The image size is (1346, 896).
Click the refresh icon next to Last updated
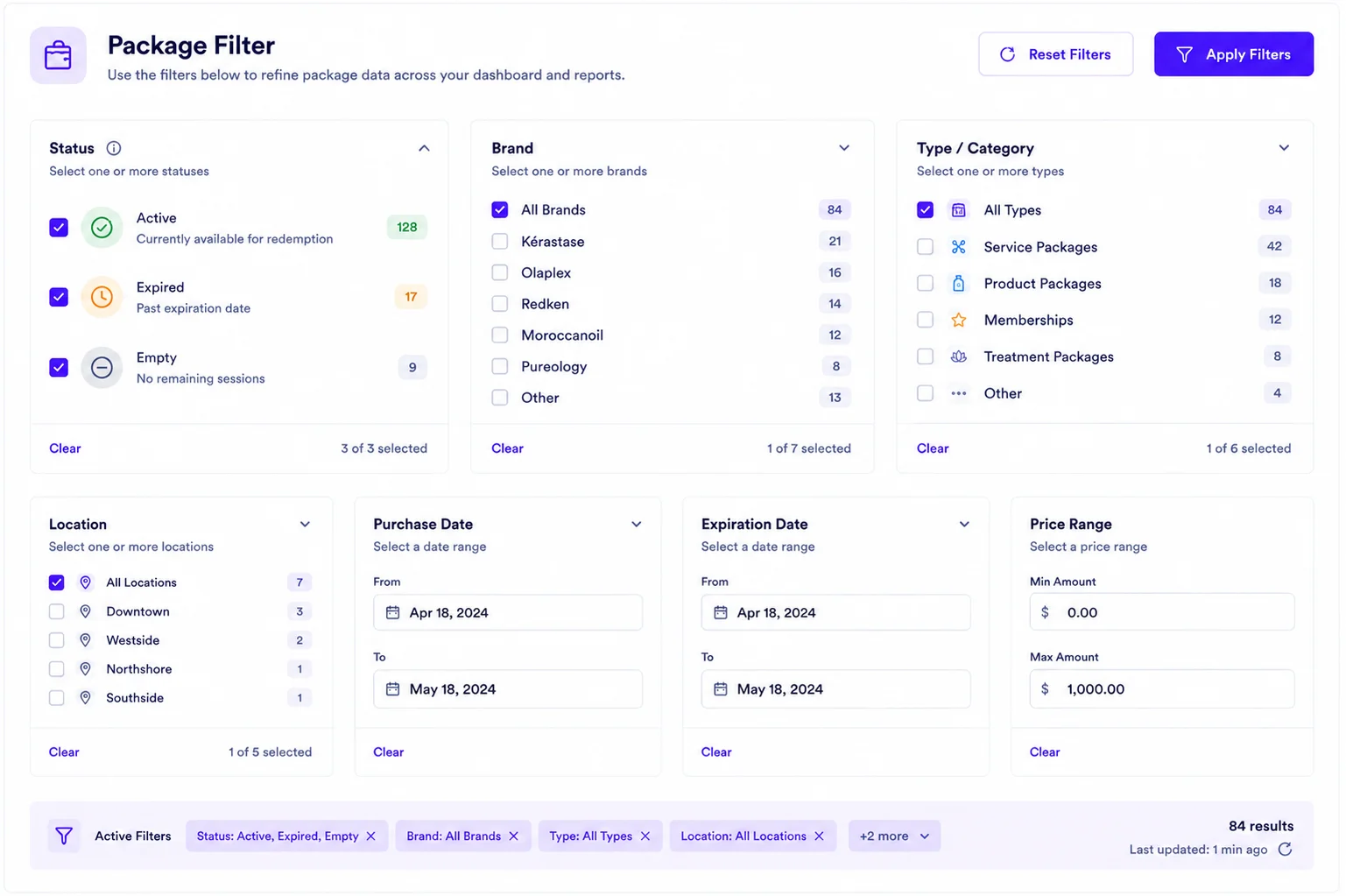click(1285, 850)
